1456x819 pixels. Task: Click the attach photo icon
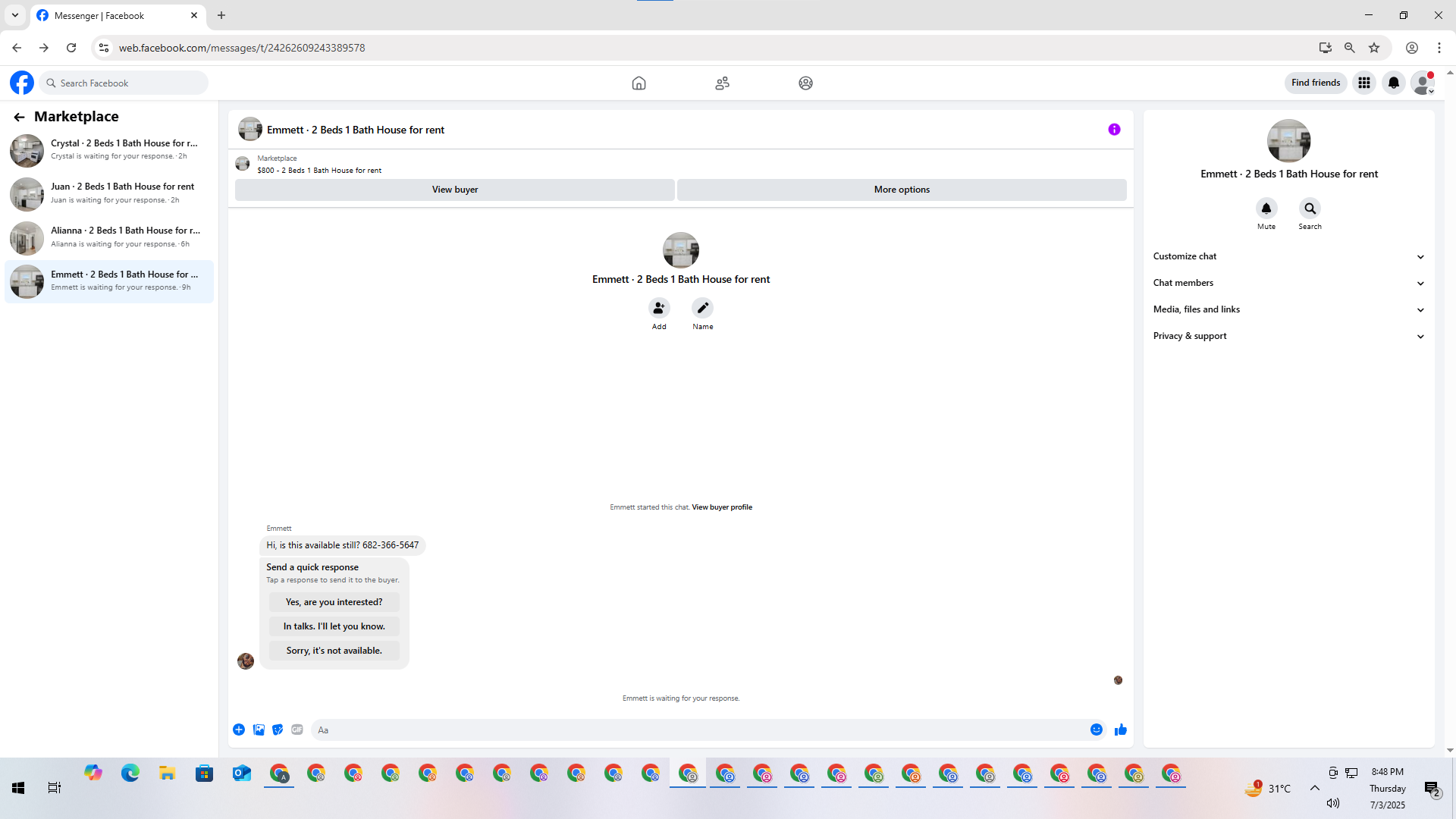click(x=259, y=730)
